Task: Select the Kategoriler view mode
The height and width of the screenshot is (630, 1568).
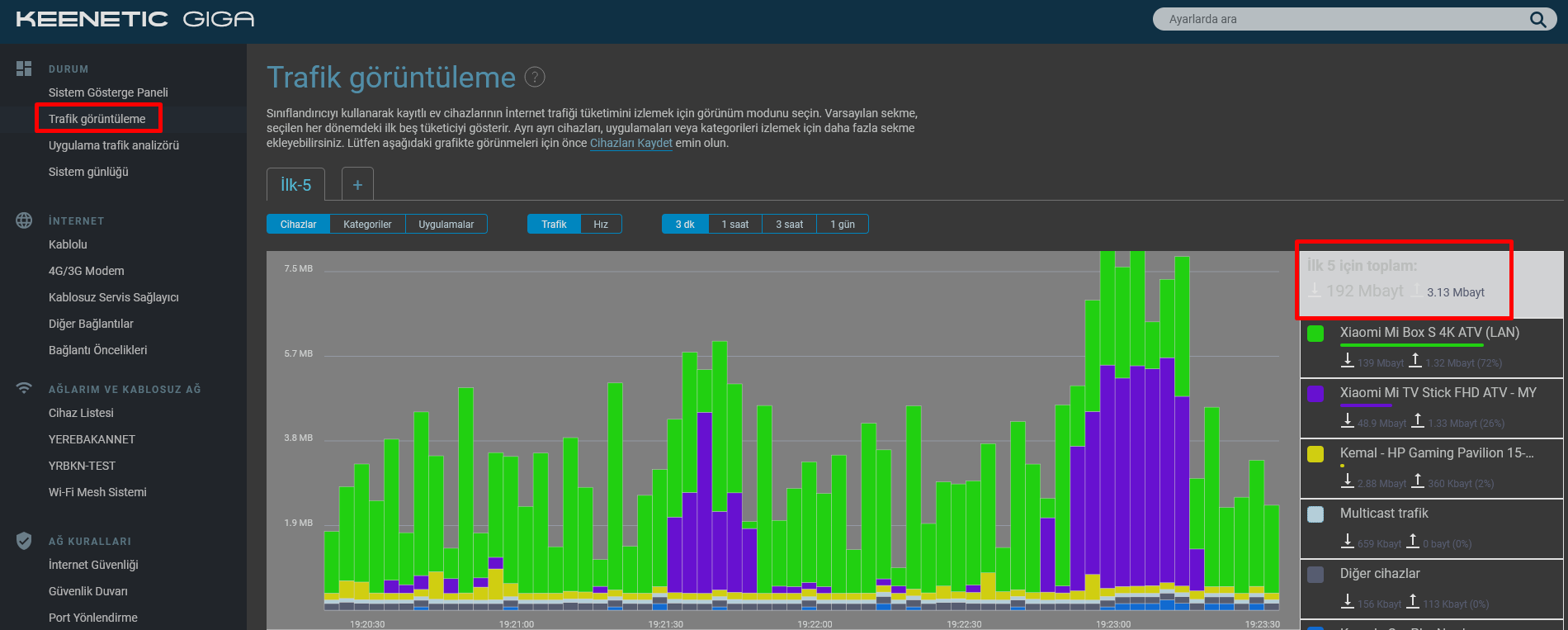Action: (367, 224)
